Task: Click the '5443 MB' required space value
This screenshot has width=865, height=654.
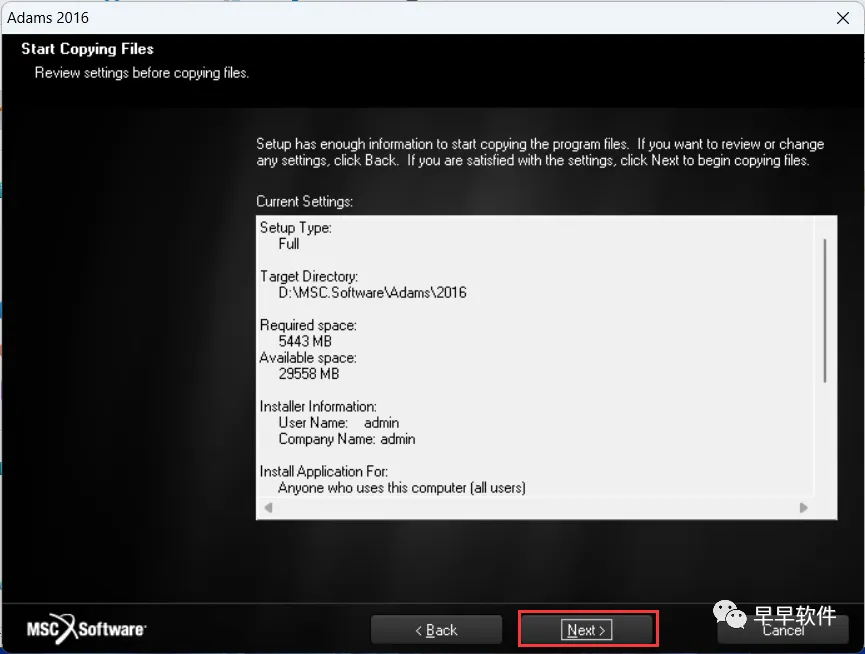Action: click(305, 341)
